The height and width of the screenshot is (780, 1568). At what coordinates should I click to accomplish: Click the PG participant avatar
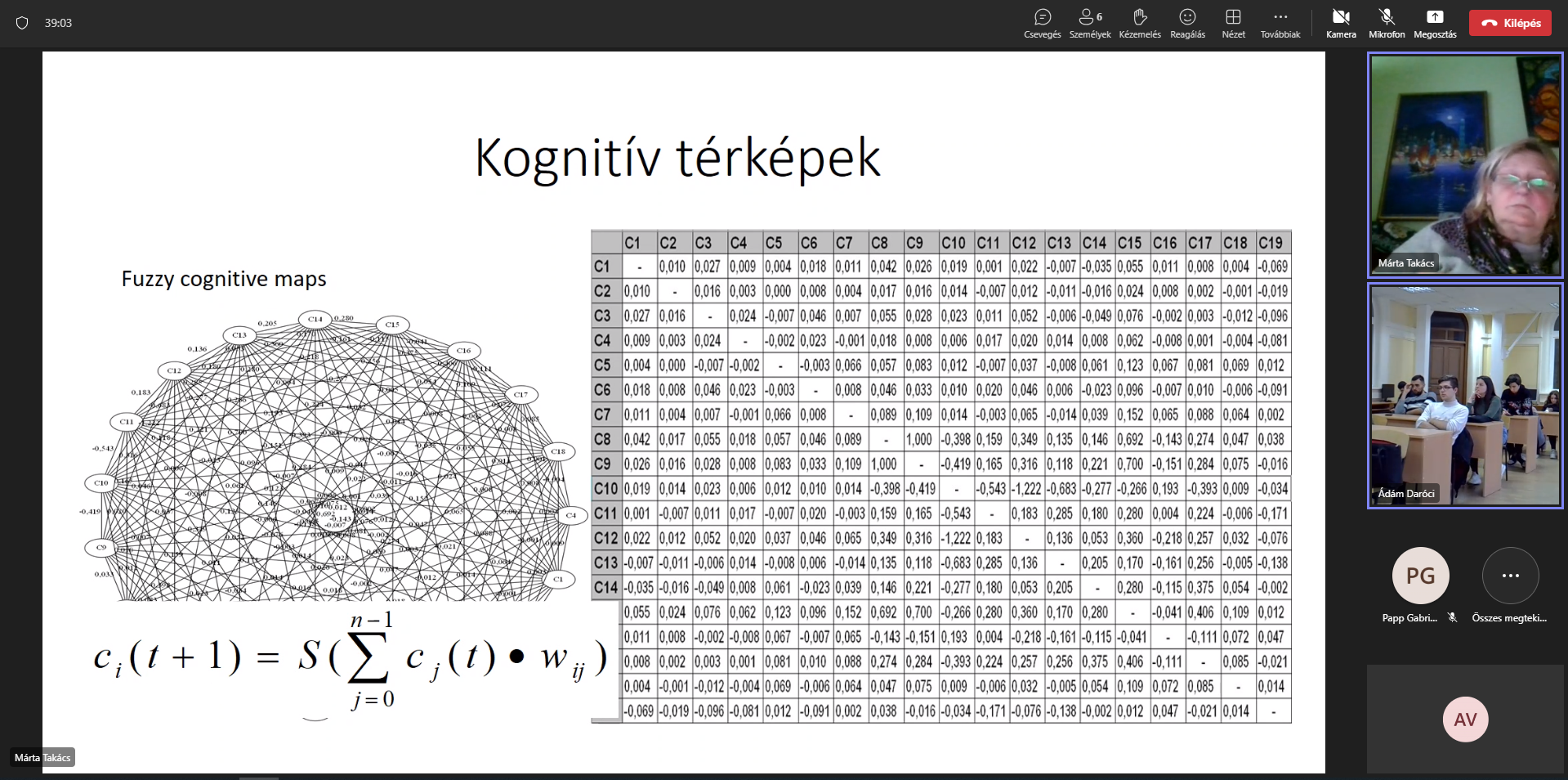pyautogui.click(x=1420, y=576)
